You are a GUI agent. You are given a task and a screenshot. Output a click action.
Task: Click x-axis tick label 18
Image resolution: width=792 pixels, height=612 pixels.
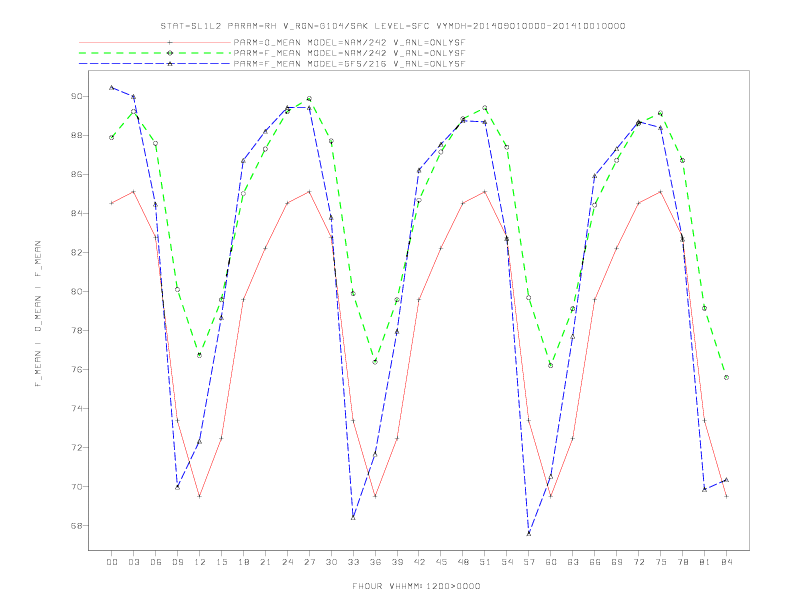tap(243, 562)
